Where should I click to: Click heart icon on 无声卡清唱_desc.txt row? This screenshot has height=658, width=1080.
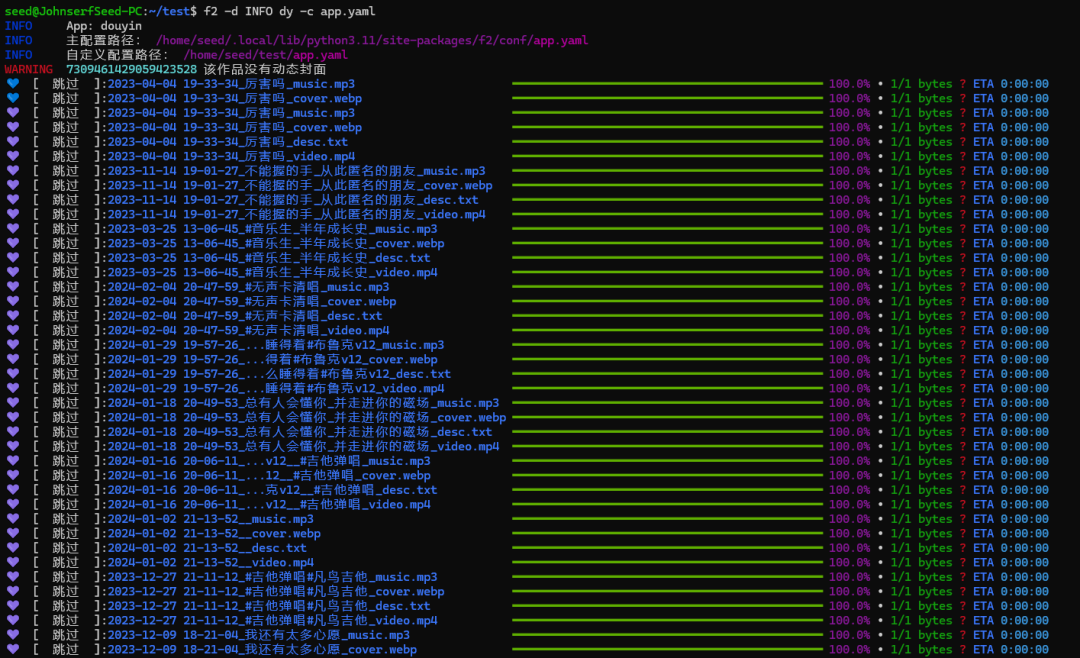[13, 316]
